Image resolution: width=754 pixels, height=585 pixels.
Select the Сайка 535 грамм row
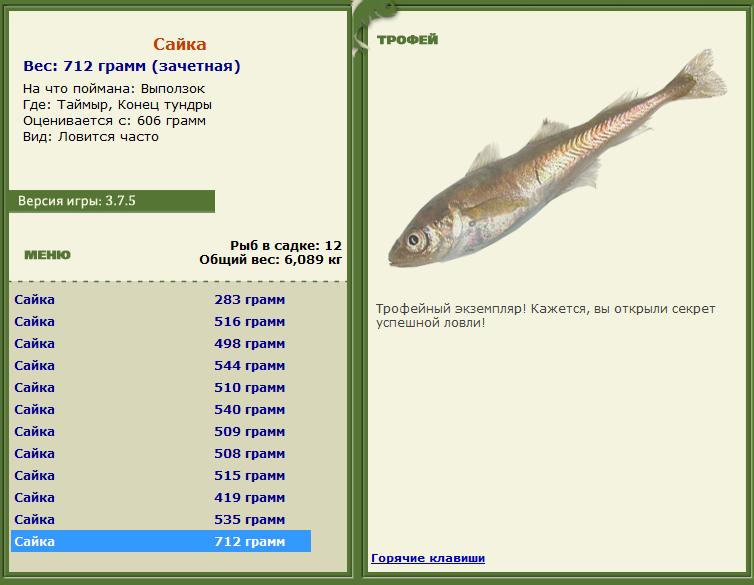pos(160,520)
